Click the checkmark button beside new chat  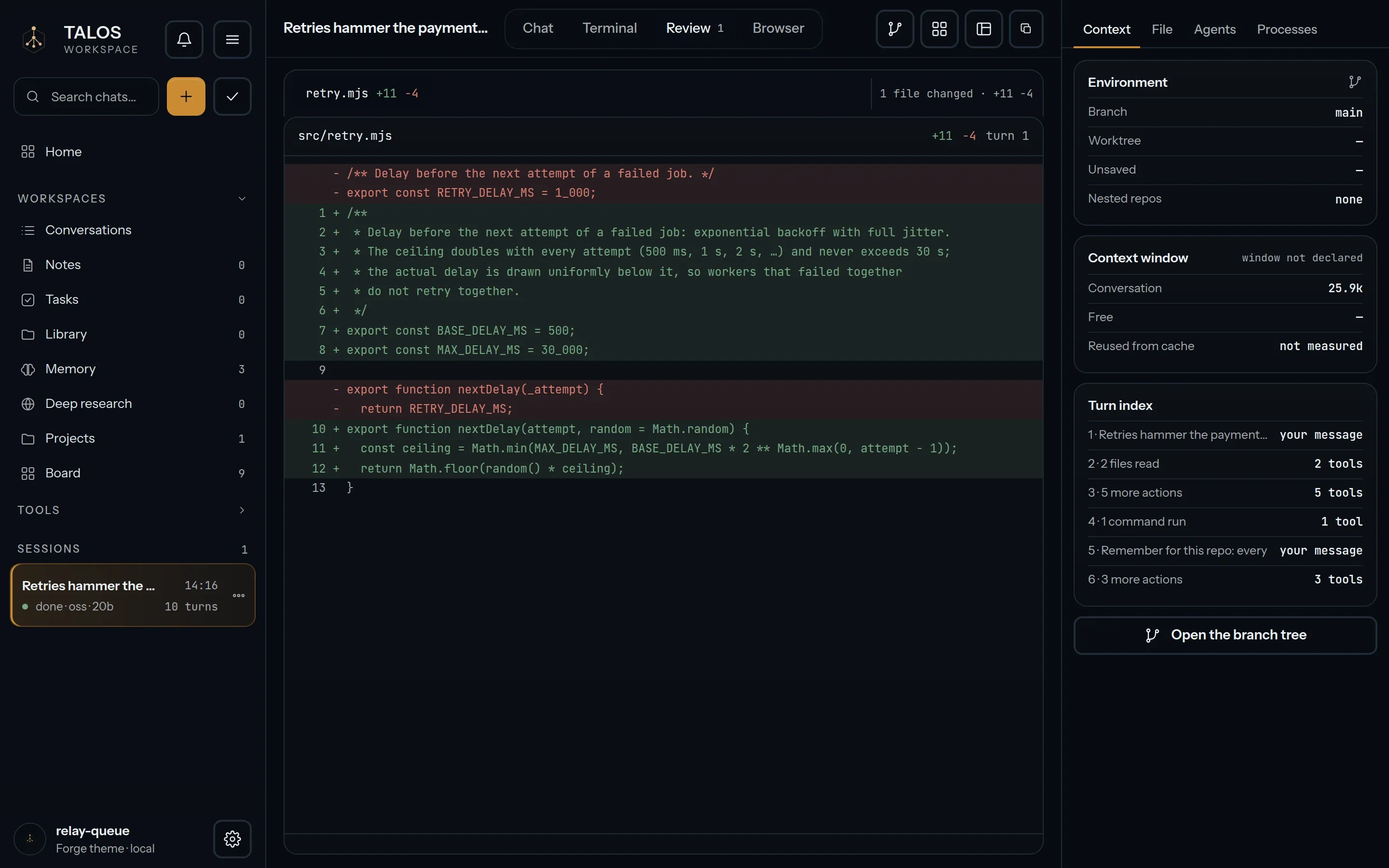(232, 96)
